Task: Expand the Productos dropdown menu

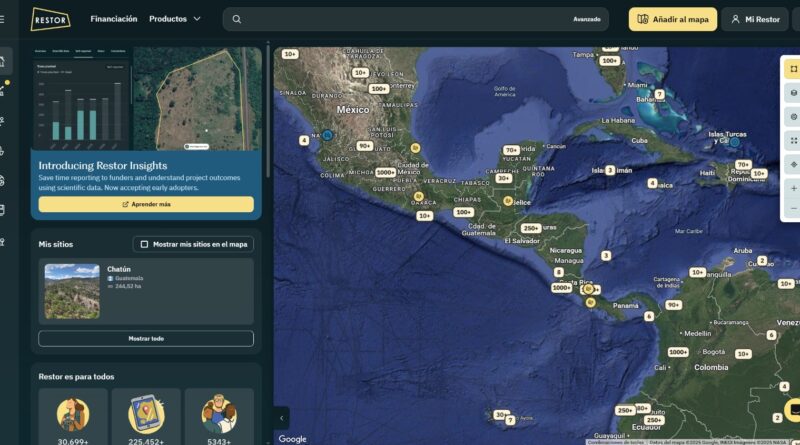Action: tap(175, 19)
